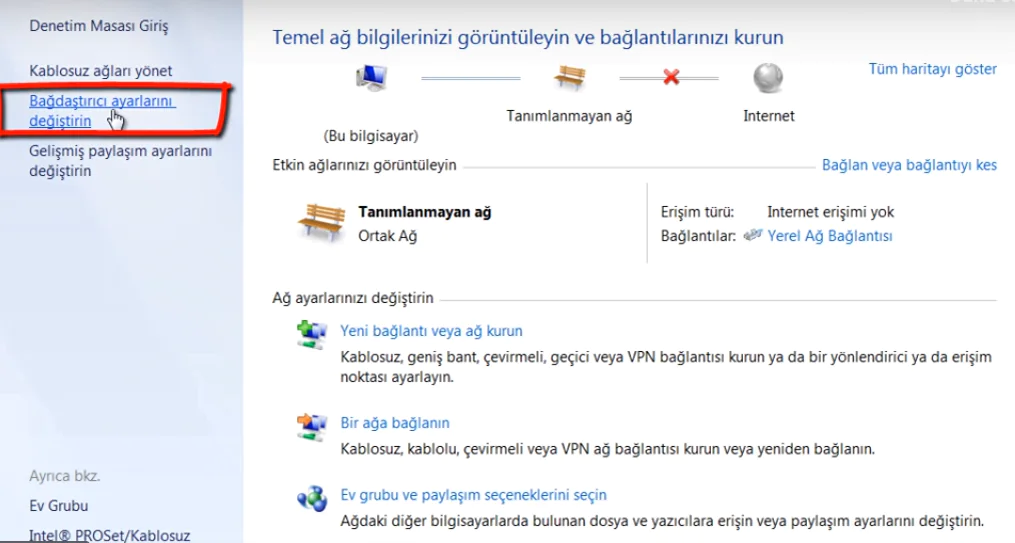
Task: Click the Erişim türü: label
Action: click(697, 212)
